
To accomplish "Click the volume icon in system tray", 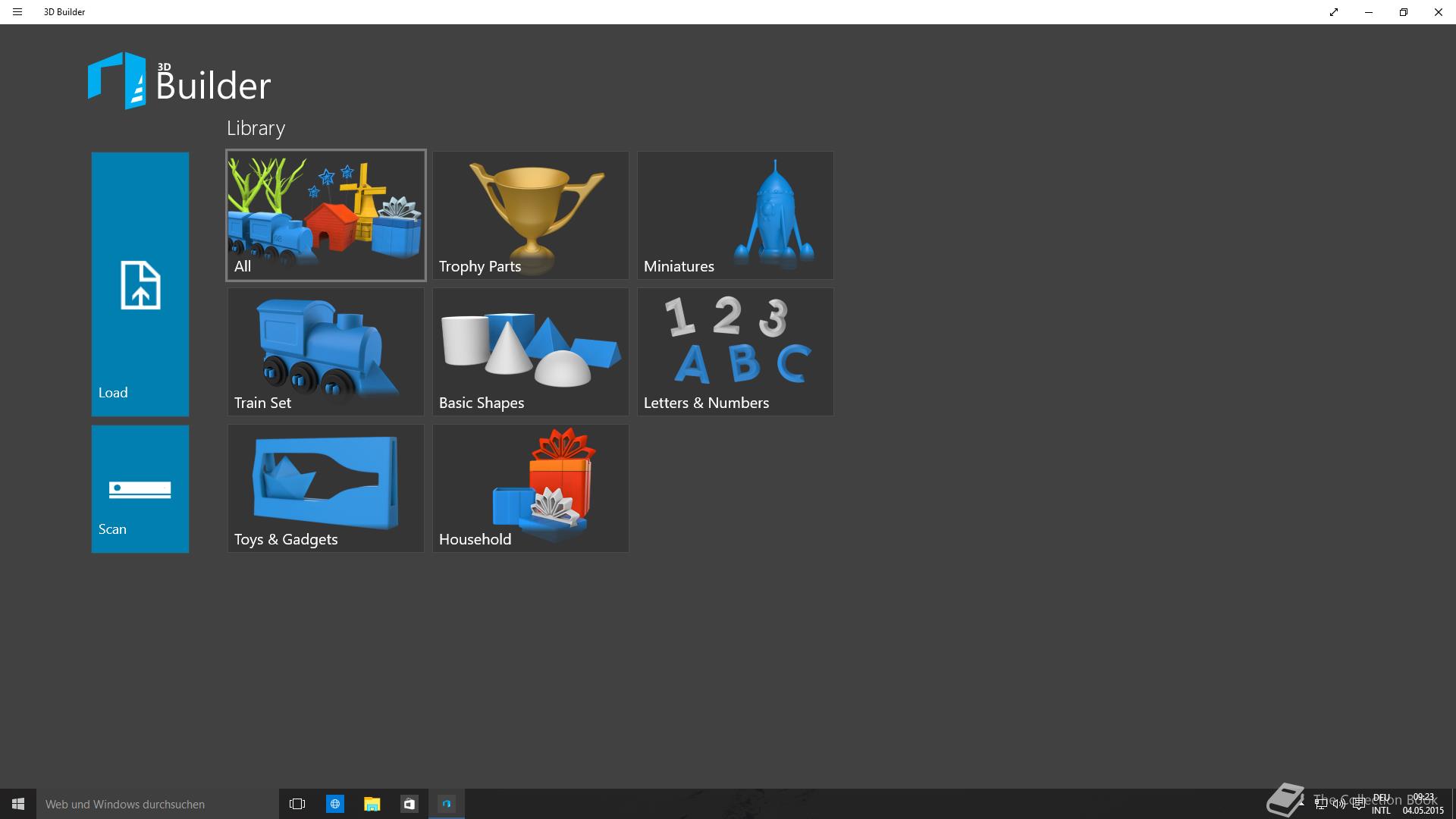I will click(x=1339, y=804).
